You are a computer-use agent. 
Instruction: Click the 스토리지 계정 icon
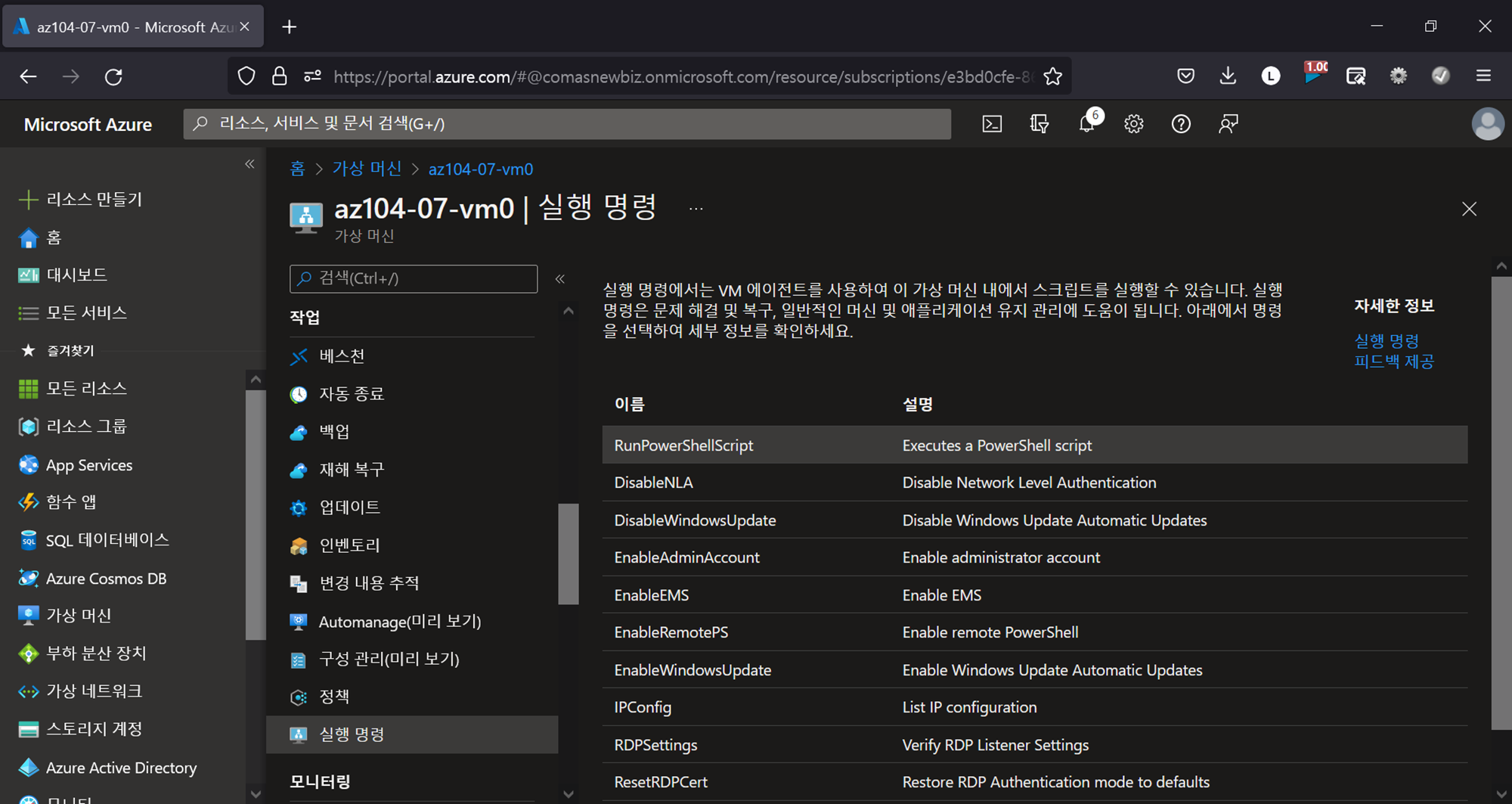click(28, 729)
